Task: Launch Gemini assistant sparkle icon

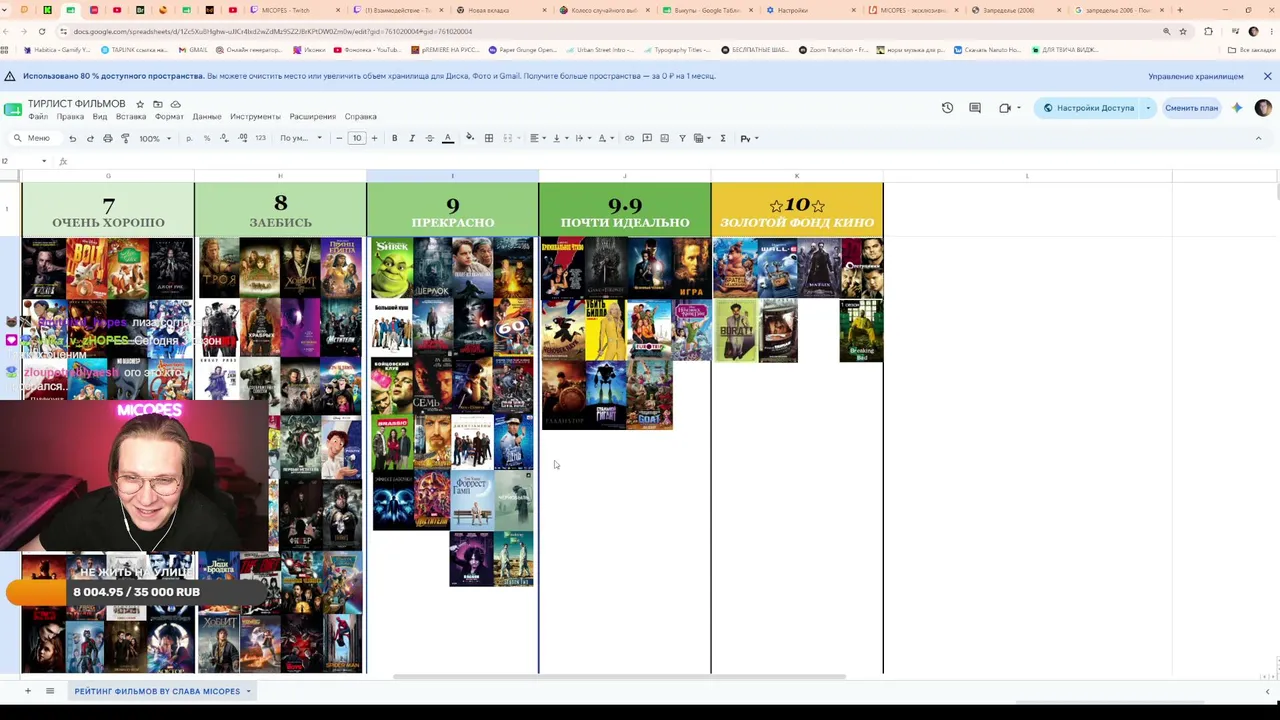Action: tap(1237, 108)
